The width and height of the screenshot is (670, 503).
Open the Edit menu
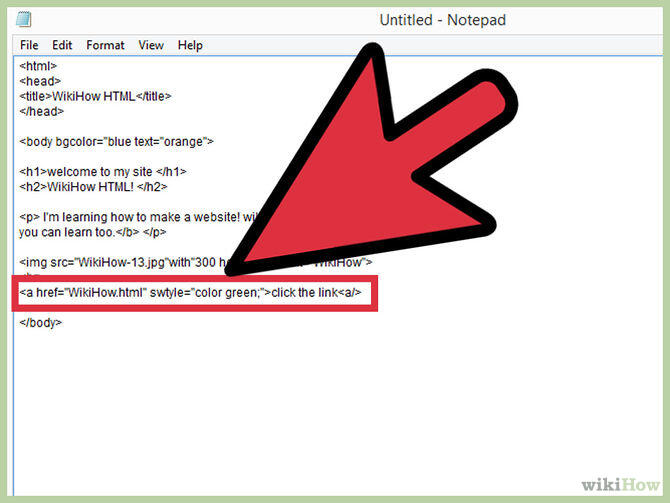(x=62, y=45)
